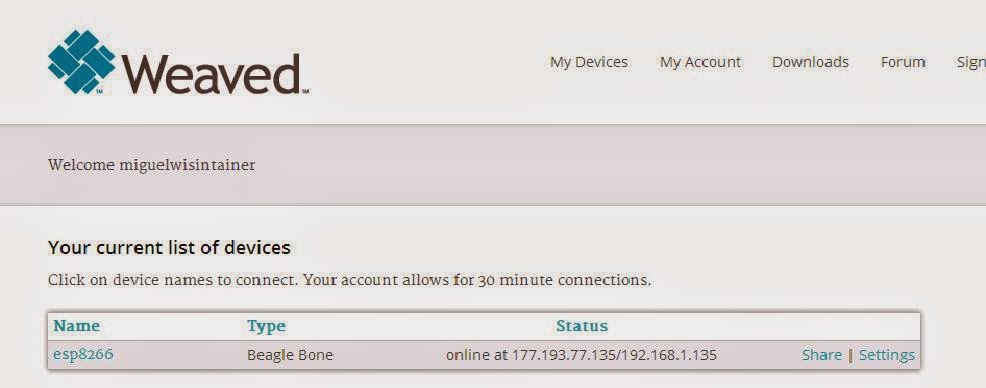The image size is (986, 388).
Task: Click Share for esp8266 device
Action: (821, 355)
